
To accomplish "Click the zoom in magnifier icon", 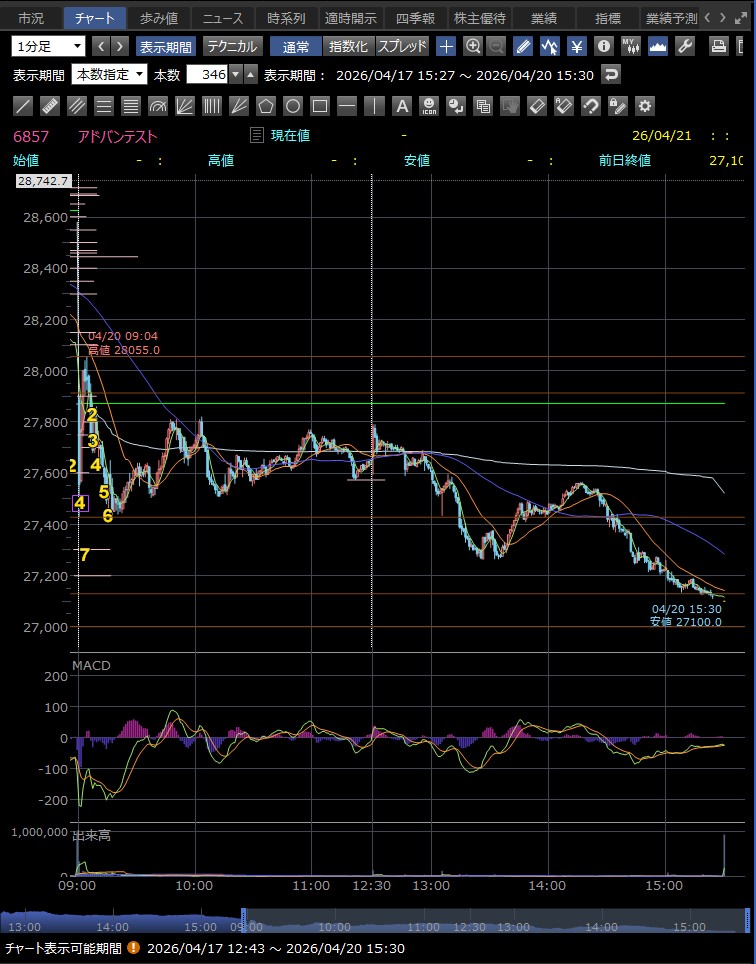I will [472, 46].
